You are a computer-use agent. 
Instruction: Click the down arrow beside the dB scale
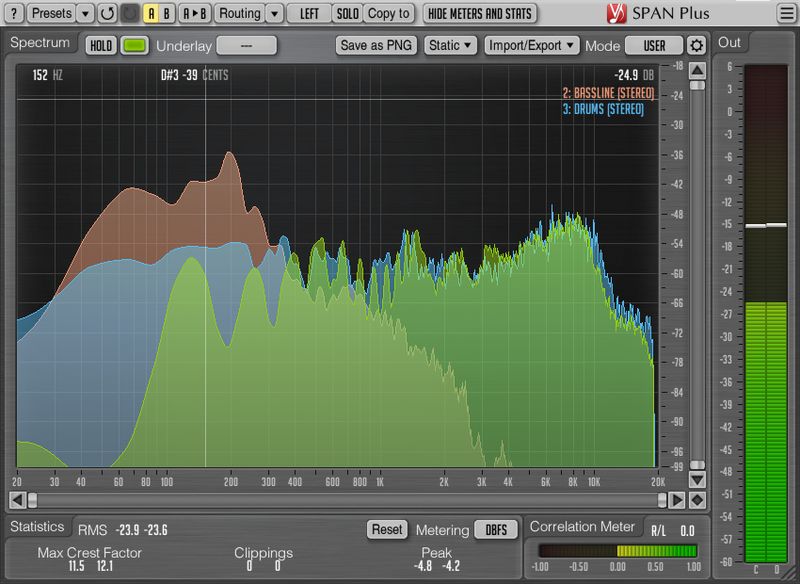tap(697, 479)
